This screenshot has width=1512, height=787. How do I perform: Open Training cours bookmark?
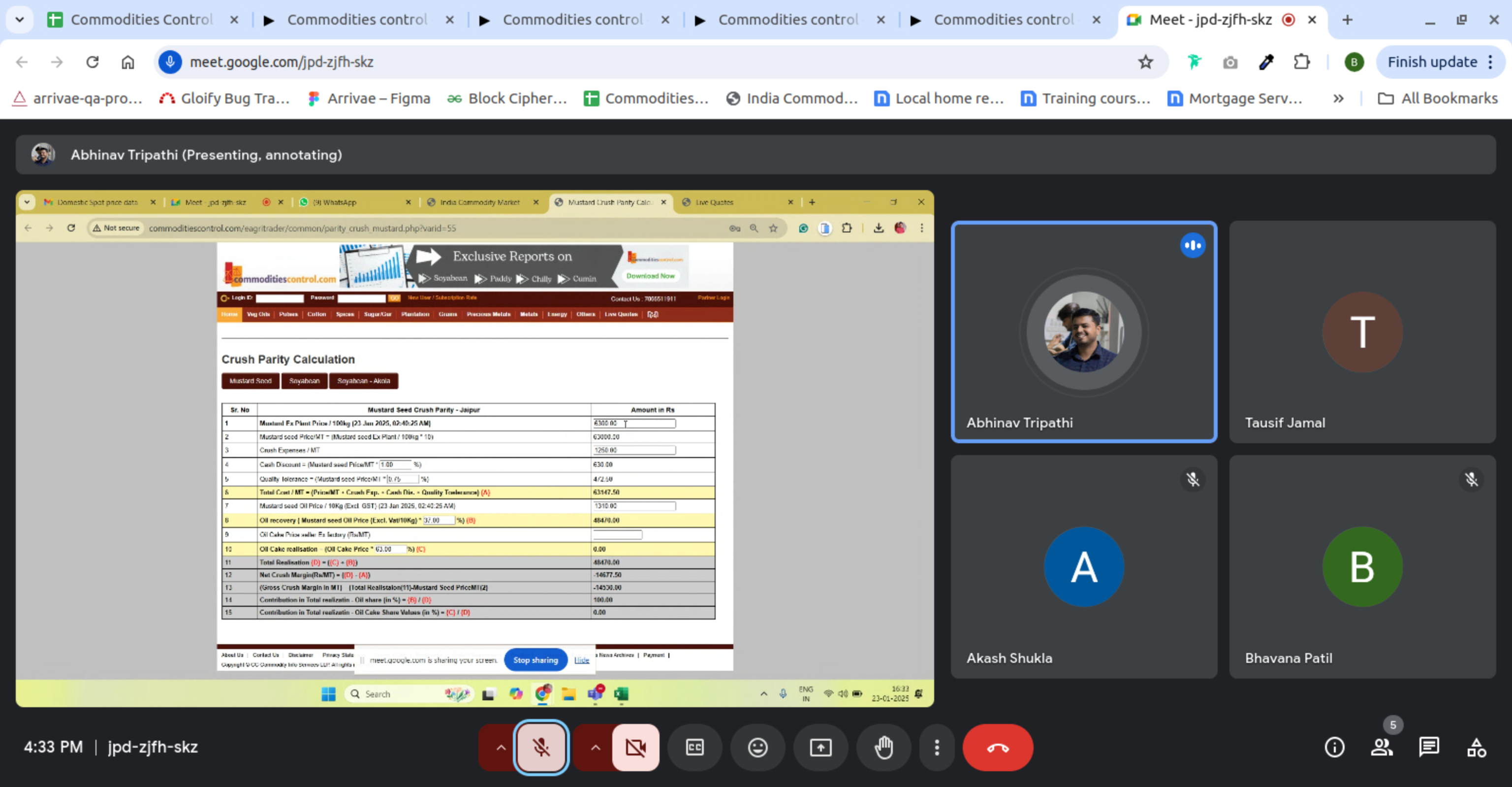[1086, 98]
